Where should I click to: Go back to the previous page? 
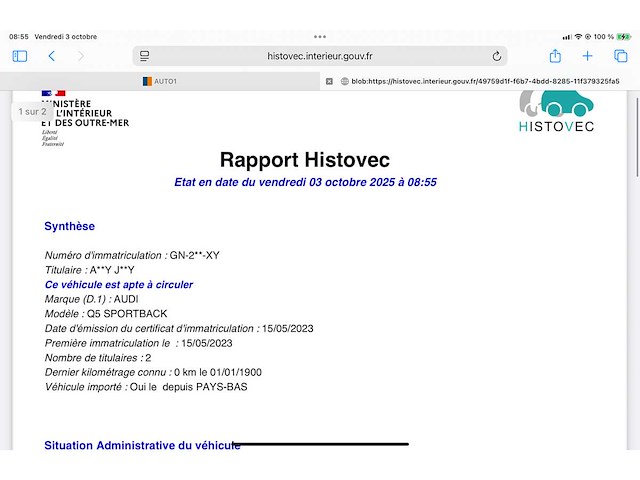pos(52,56)
